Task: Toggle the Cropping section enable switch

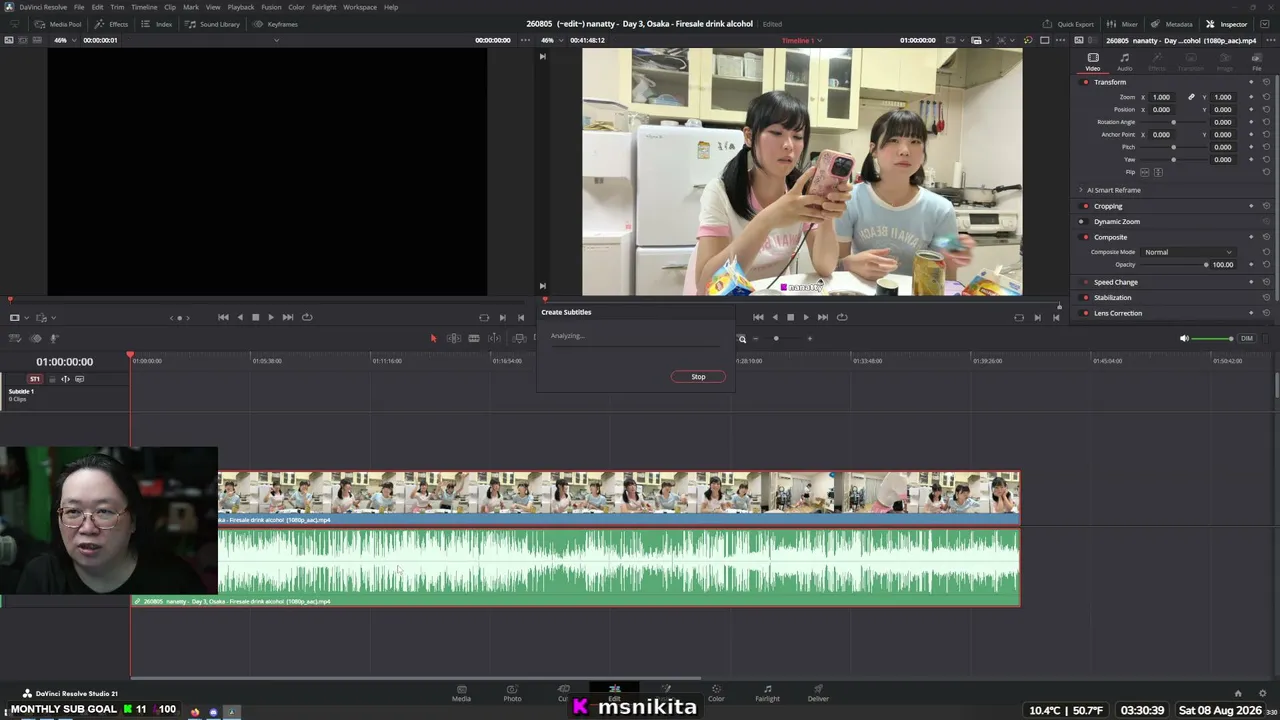Action: point(1086,206)
